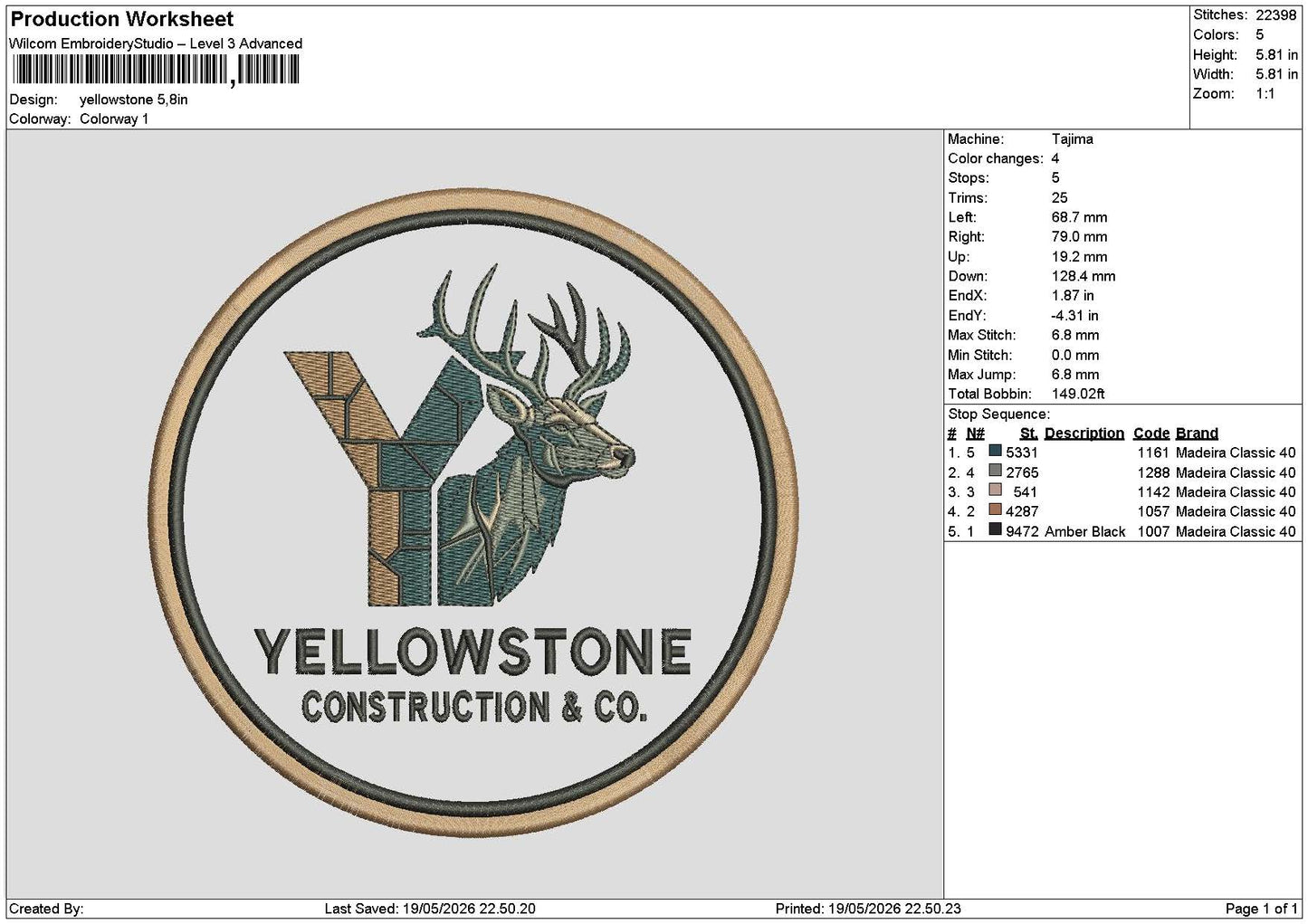Click code 1288 in stop sequence
This screenshot has width=1308, height=924.
coord(1154,472)
